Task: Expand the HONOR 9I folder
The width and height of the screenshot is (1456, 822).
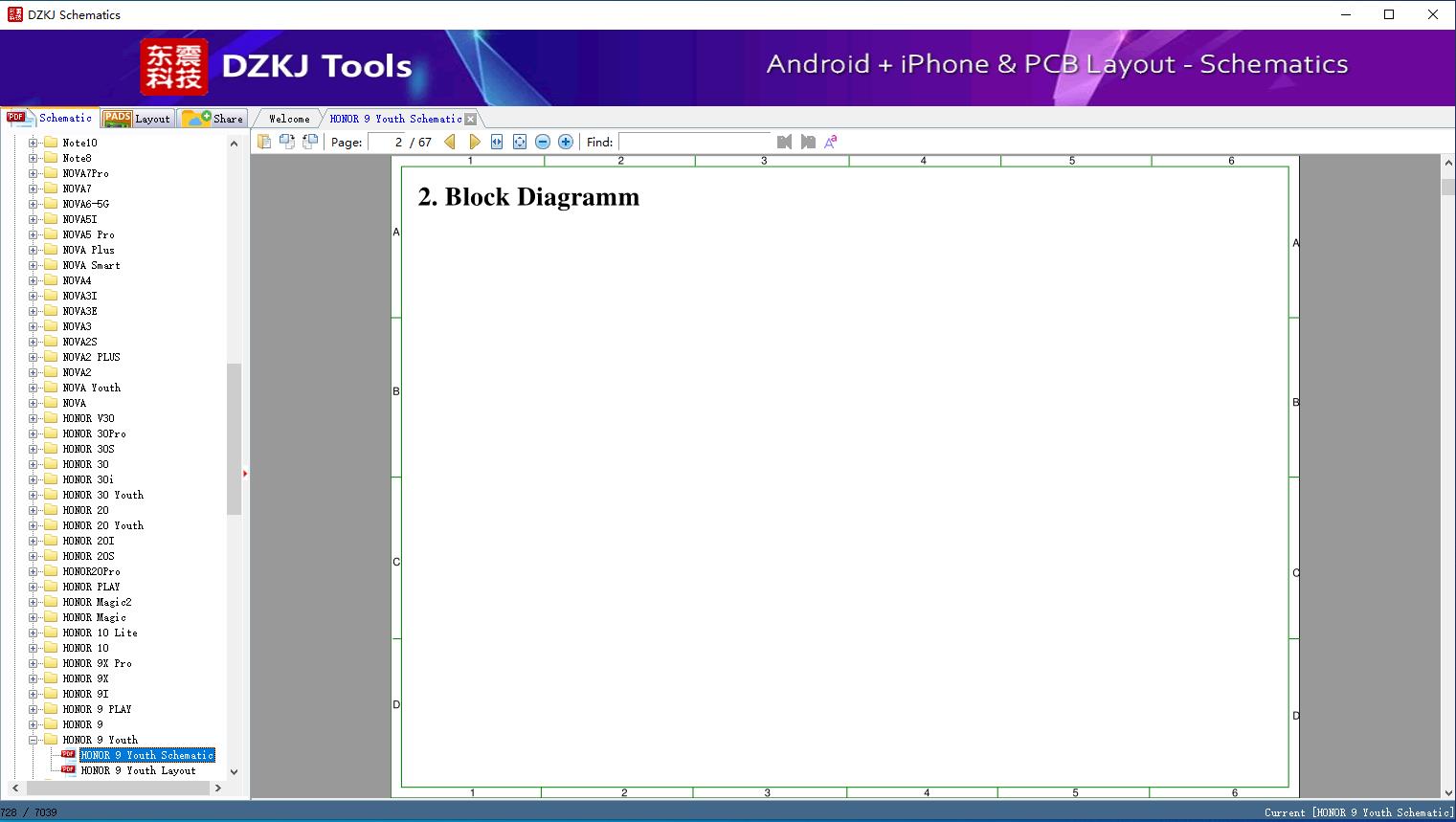Action: click(x=33, y=694)
